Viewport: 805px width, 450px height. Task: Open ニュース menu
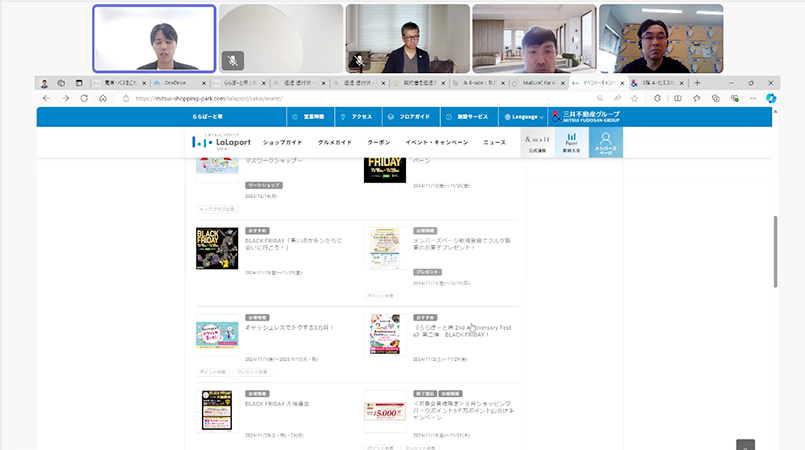[494, 143]
